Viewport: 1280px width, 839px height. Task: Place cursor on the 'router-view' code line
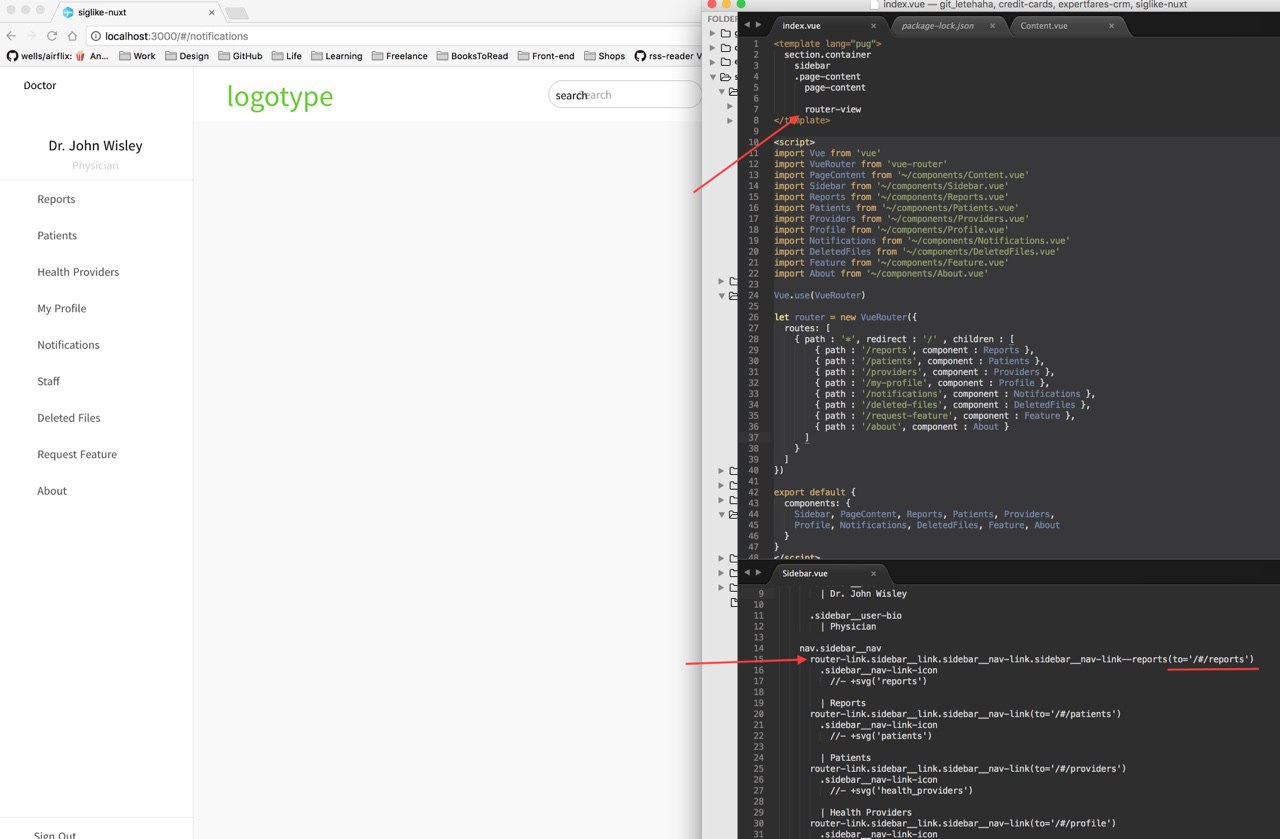point(832,109)
